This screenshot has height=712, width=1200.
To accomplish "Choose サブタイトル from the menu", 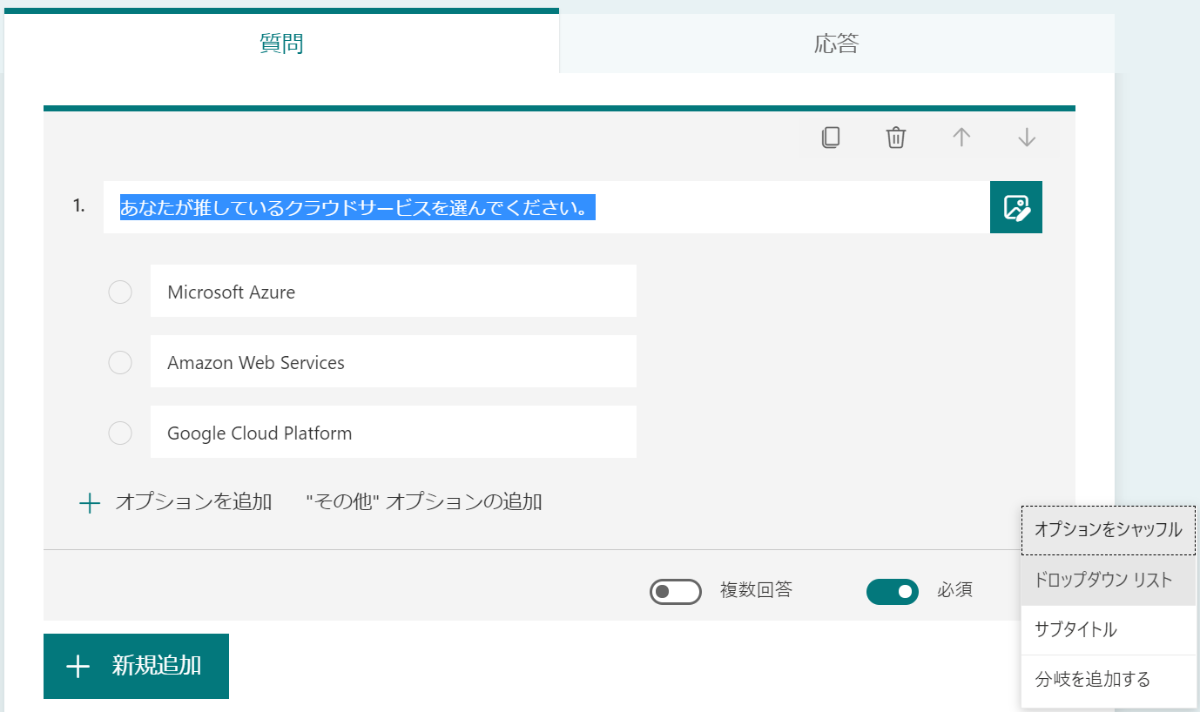I will tap(1108, 630).
